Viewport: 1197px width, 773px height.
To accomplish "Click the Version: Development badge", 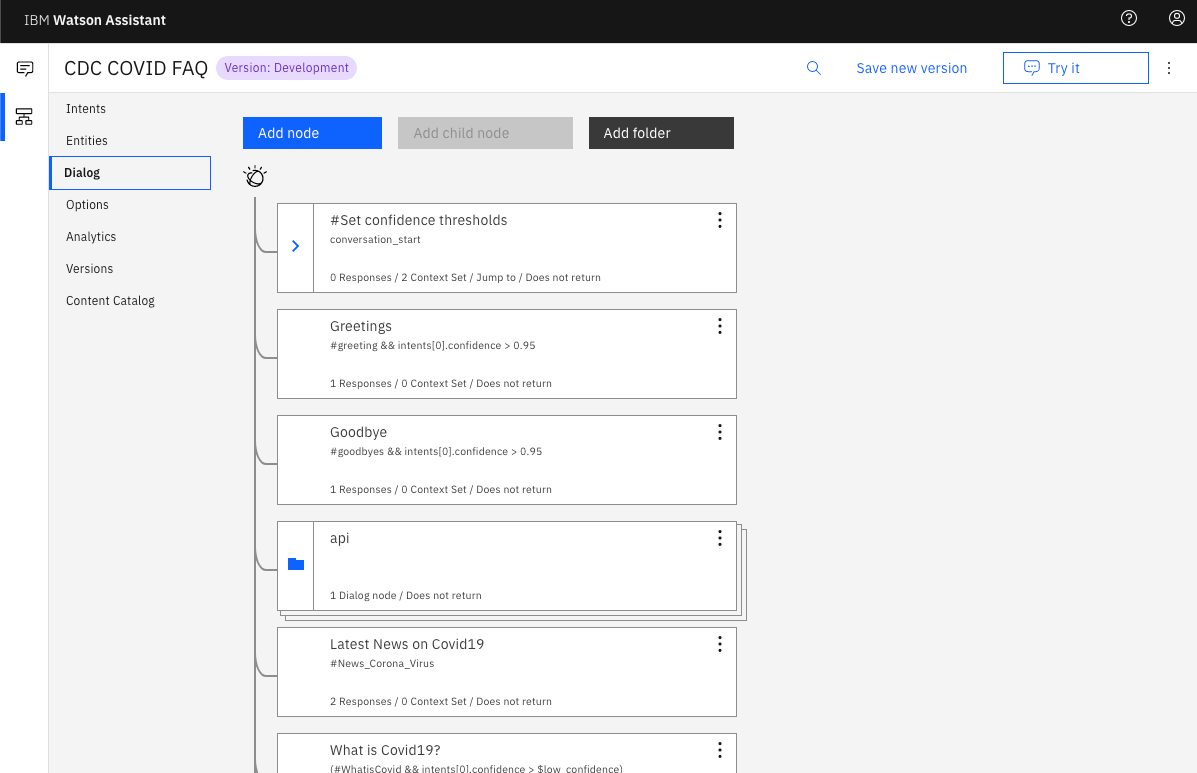I will (286, 68).
